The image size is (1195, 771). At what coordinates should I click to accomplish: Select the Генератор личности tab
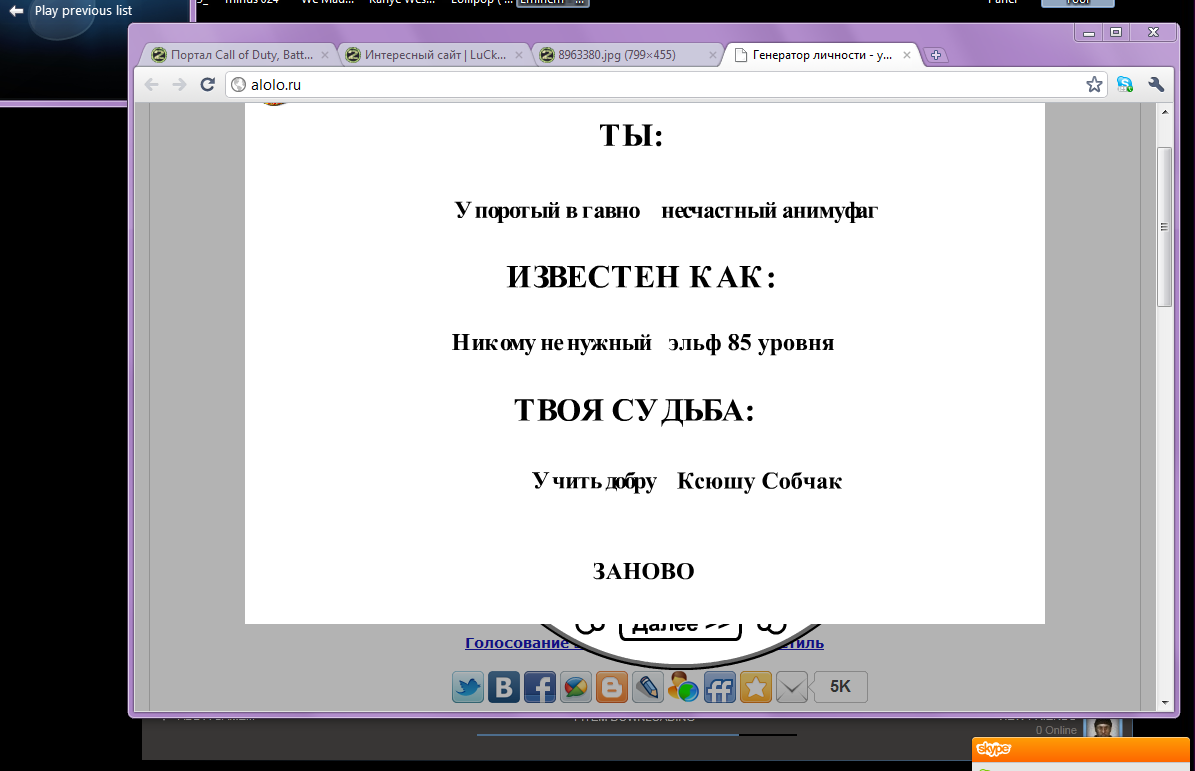coord(822,55)
